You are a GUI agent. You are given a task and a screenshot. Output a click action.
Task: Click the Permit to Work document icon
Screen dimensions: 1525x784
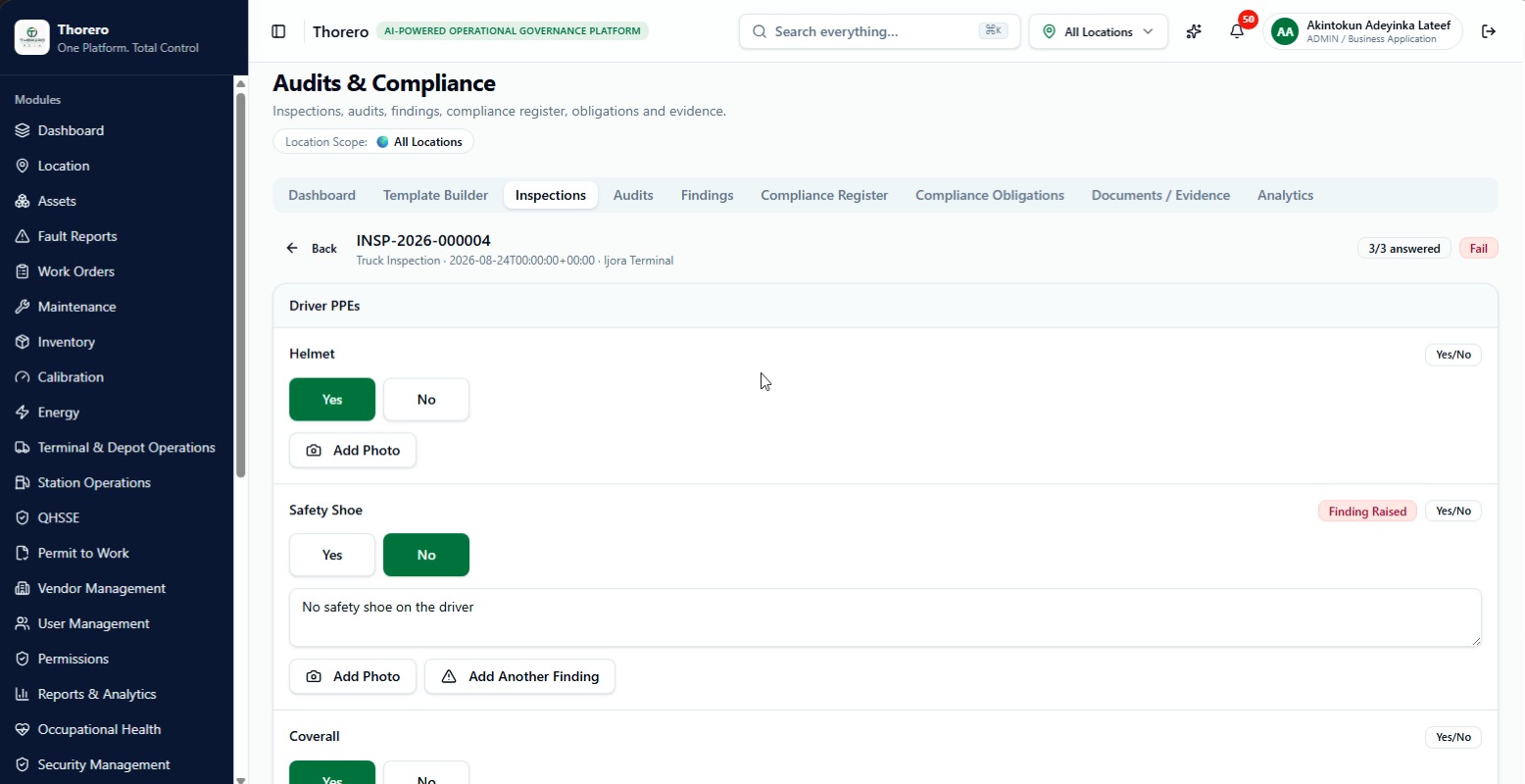(x=23, y=553)
